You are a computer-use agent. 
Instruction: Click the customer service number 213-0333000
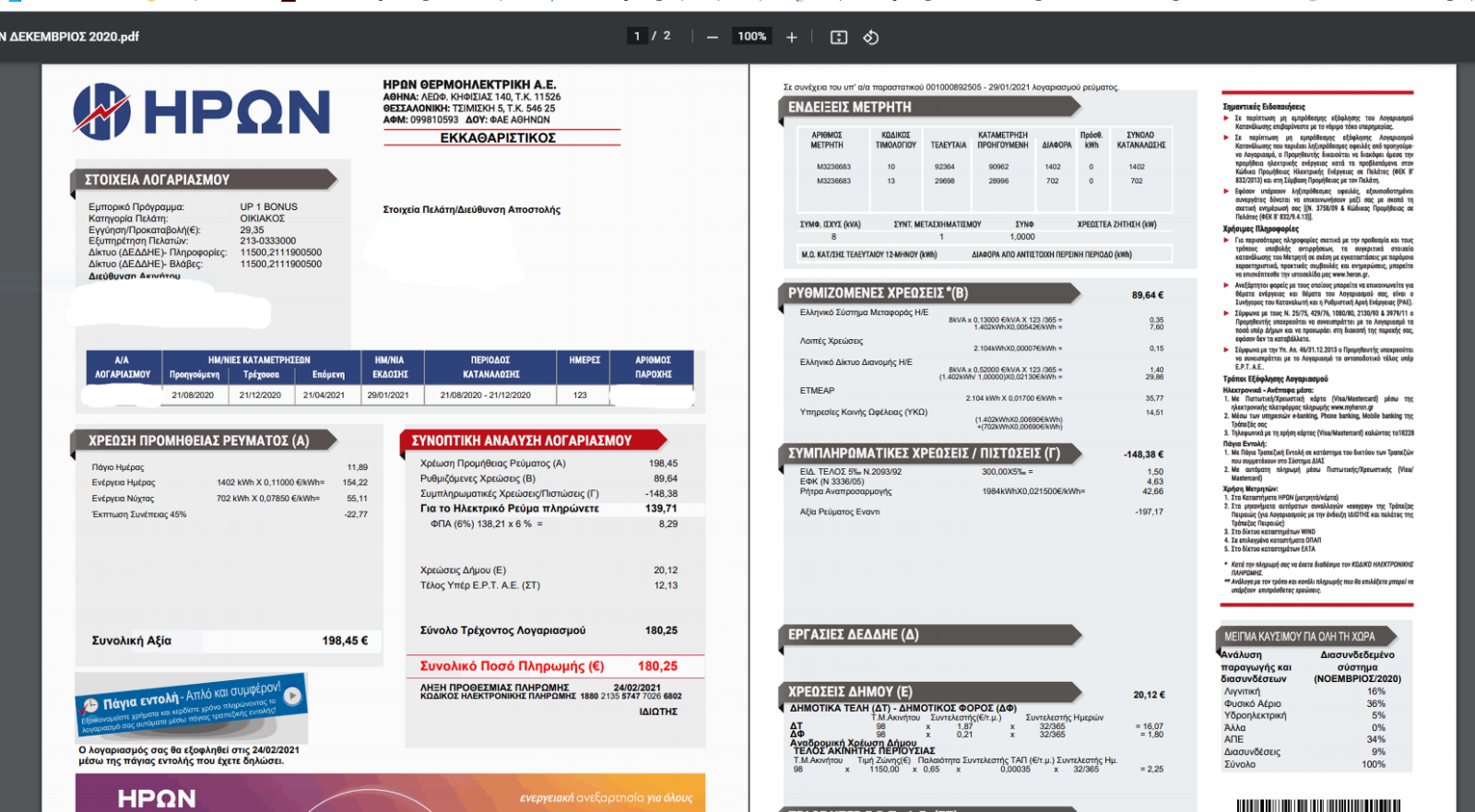(267, 241)
